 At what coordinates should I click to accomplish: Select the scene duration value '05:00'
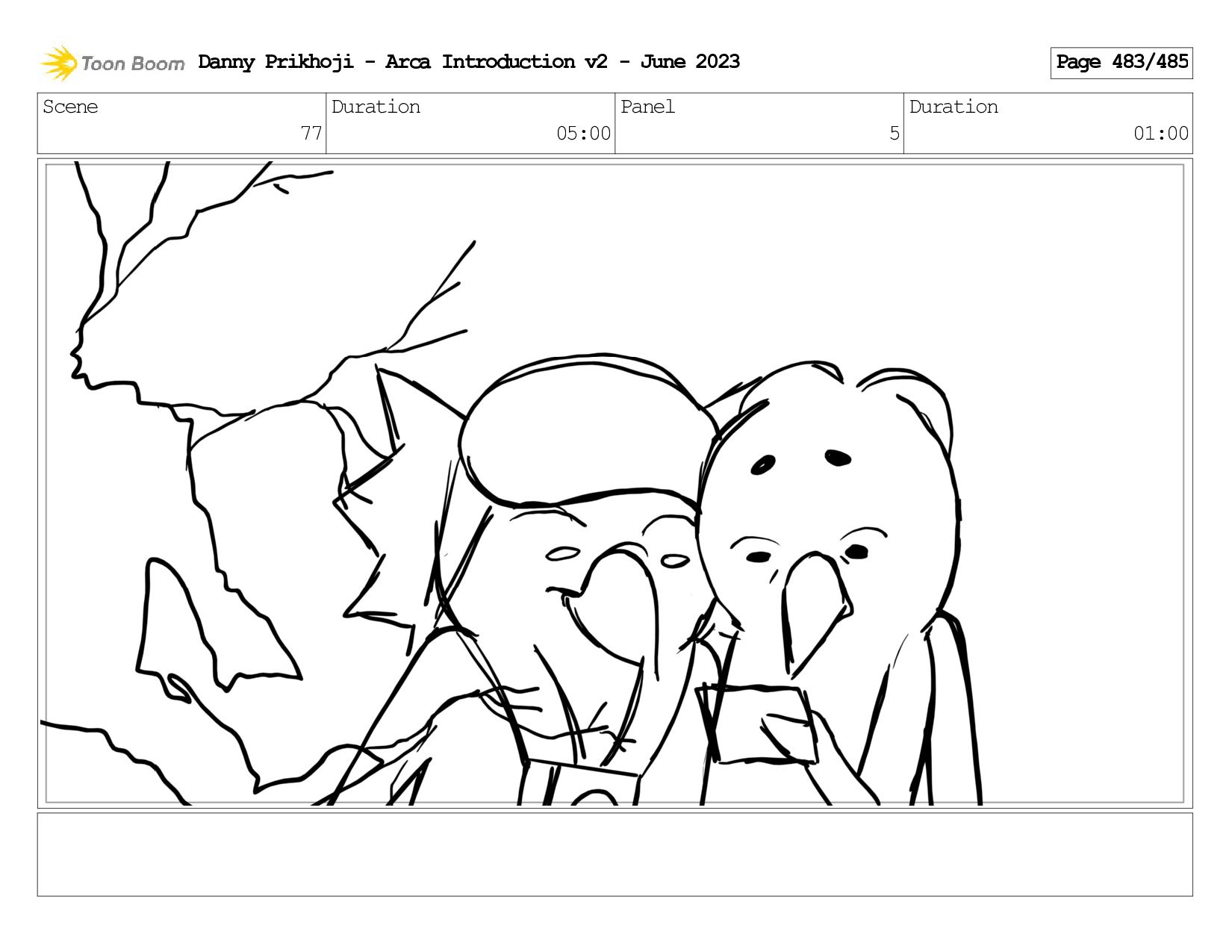click(x=583, y=134)
